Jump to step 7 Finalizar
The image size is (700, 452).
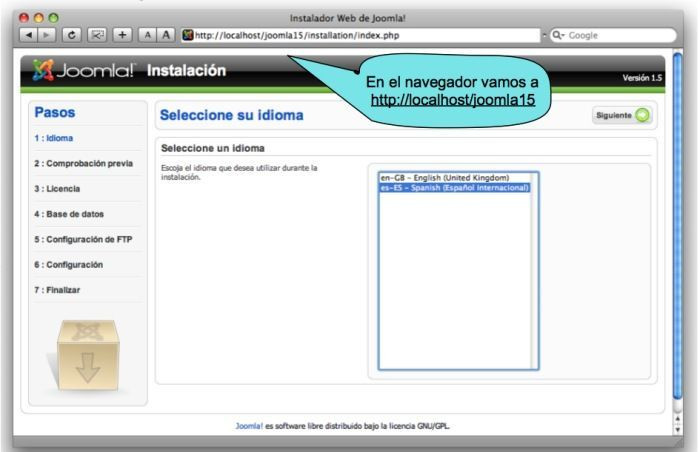(46, 289)
